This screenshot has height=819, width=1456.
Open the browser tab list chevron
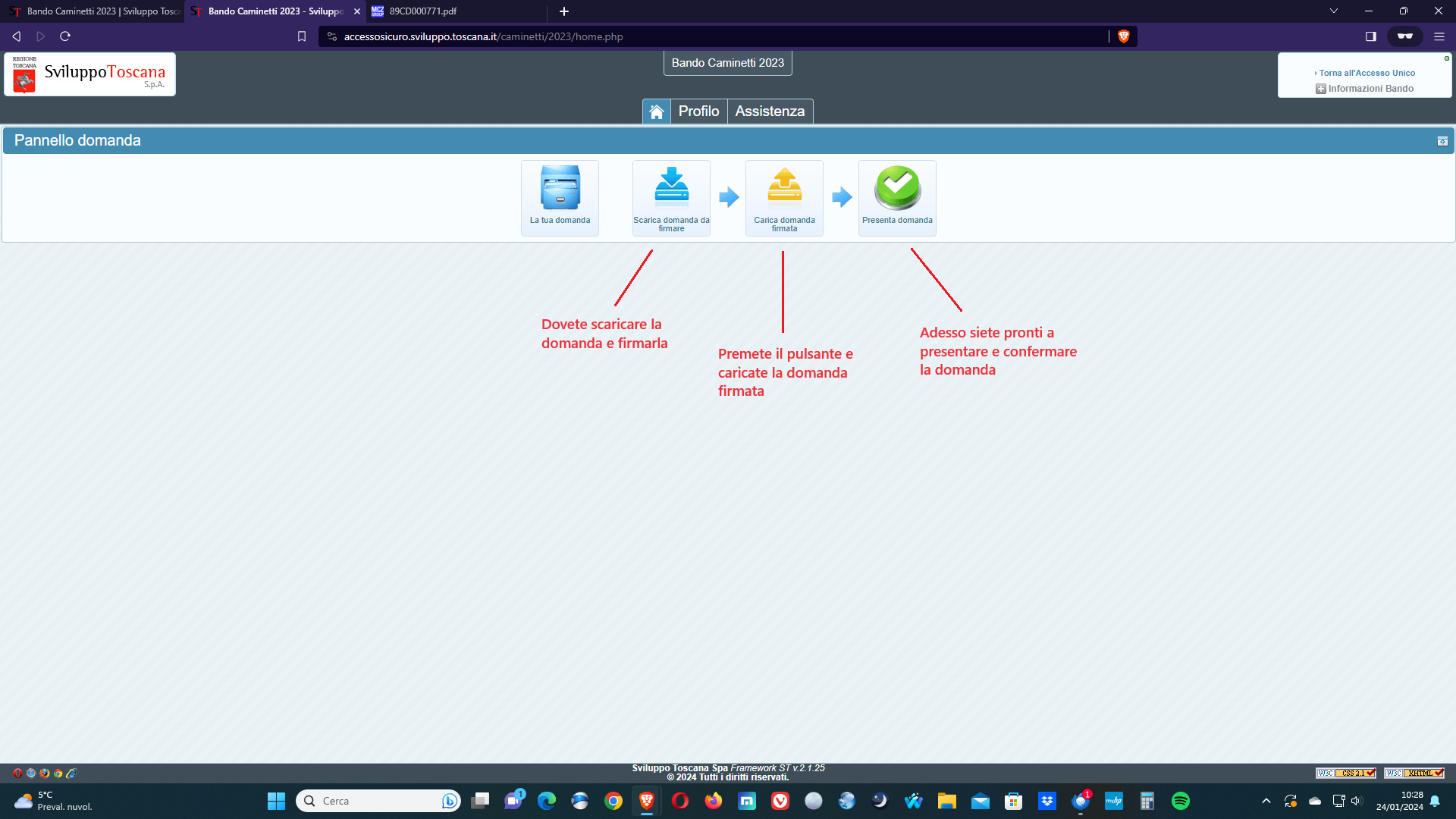1334,11
